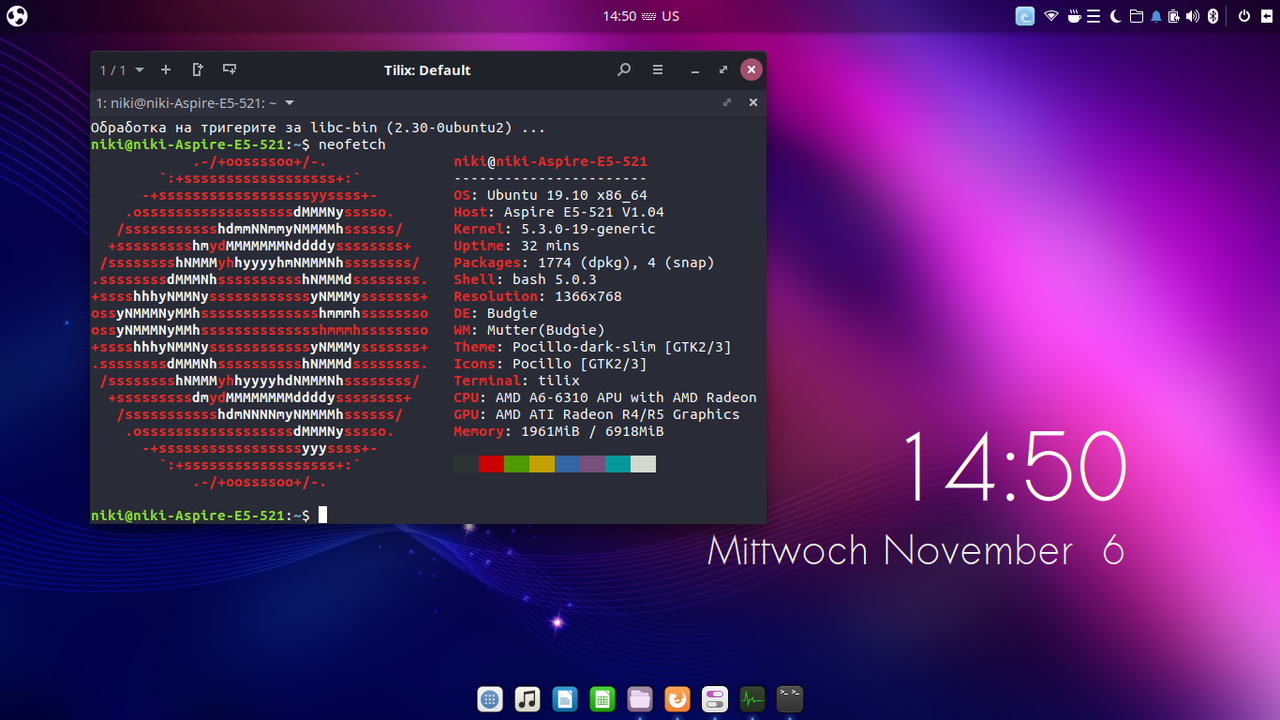Launch LibreOffice Writer from dock
This screenshot has height=720, width=1280.
point(565,699)
